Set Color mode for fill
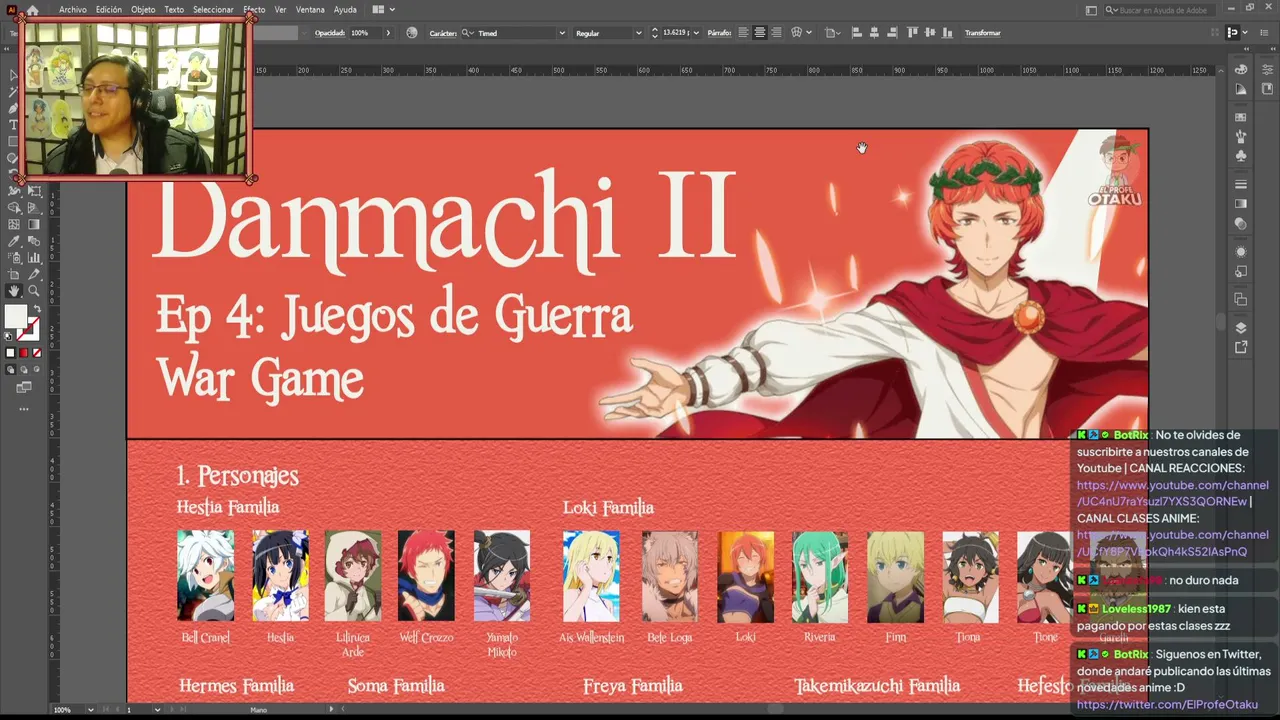Screen dimensions: 1280x720 pos(11,353)
